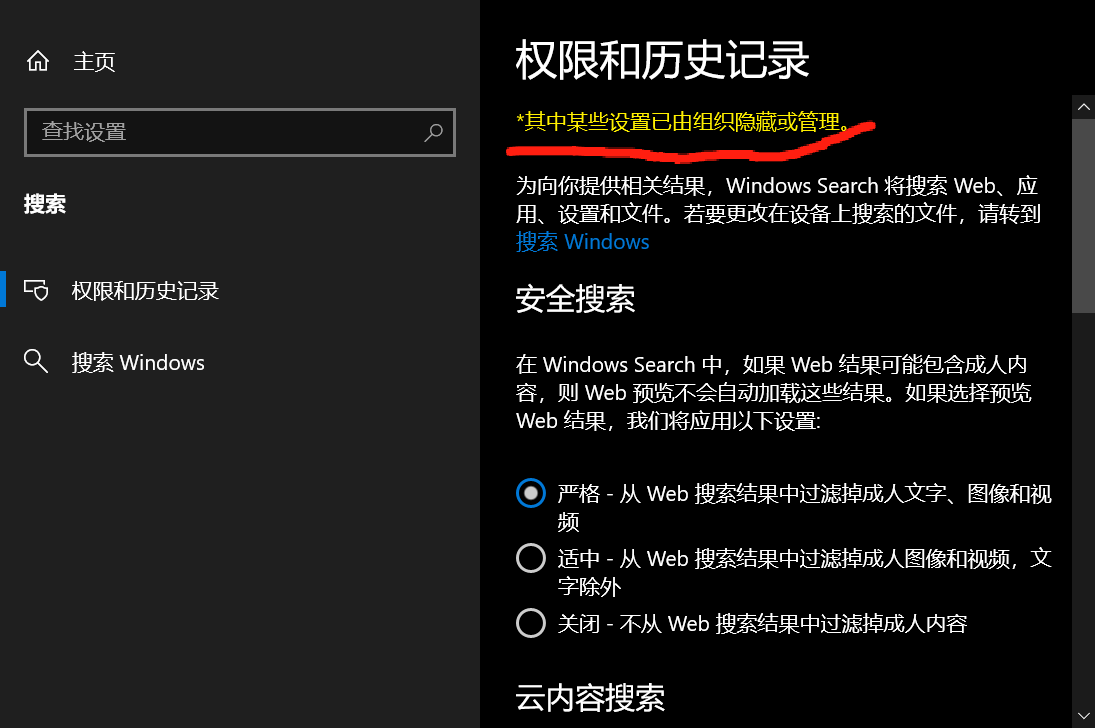Image resolution: width=1095 pixels, height=728 pixels.
Task: Select the 适中 radio button circle
Action: pyautogui.click(x=531, y=558)
